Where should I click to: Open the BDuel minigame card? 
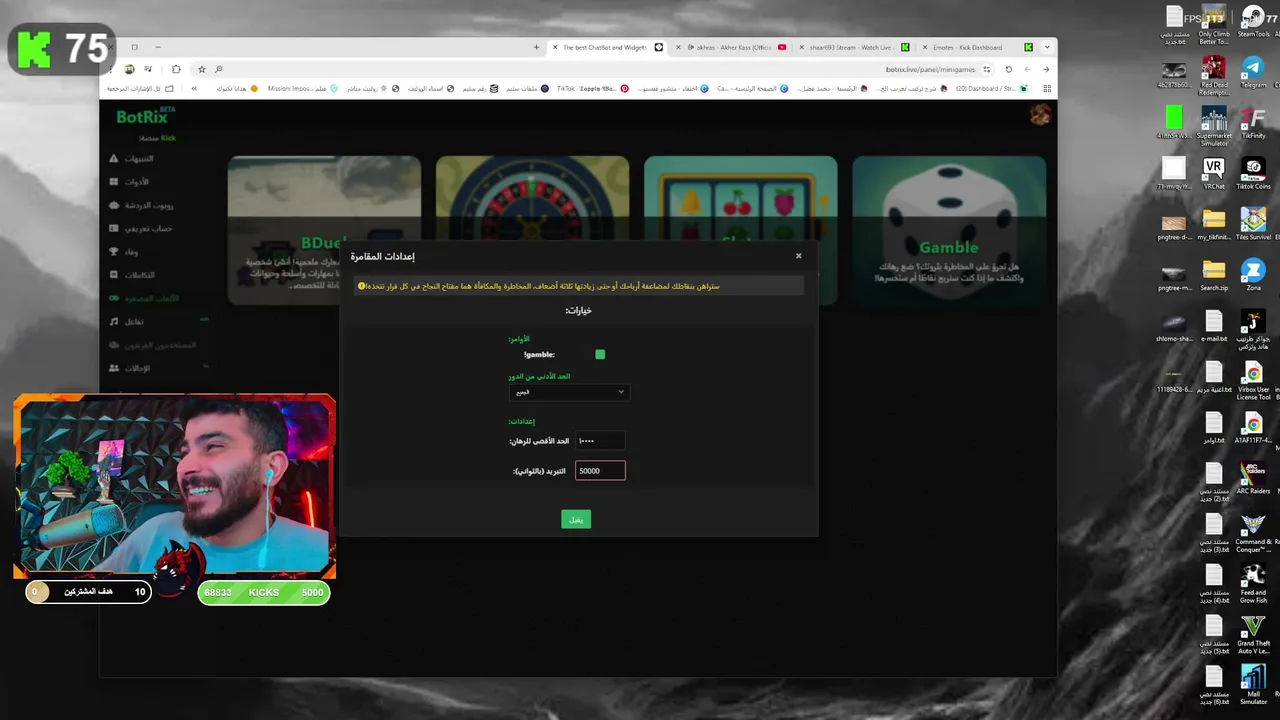point(324,229)
